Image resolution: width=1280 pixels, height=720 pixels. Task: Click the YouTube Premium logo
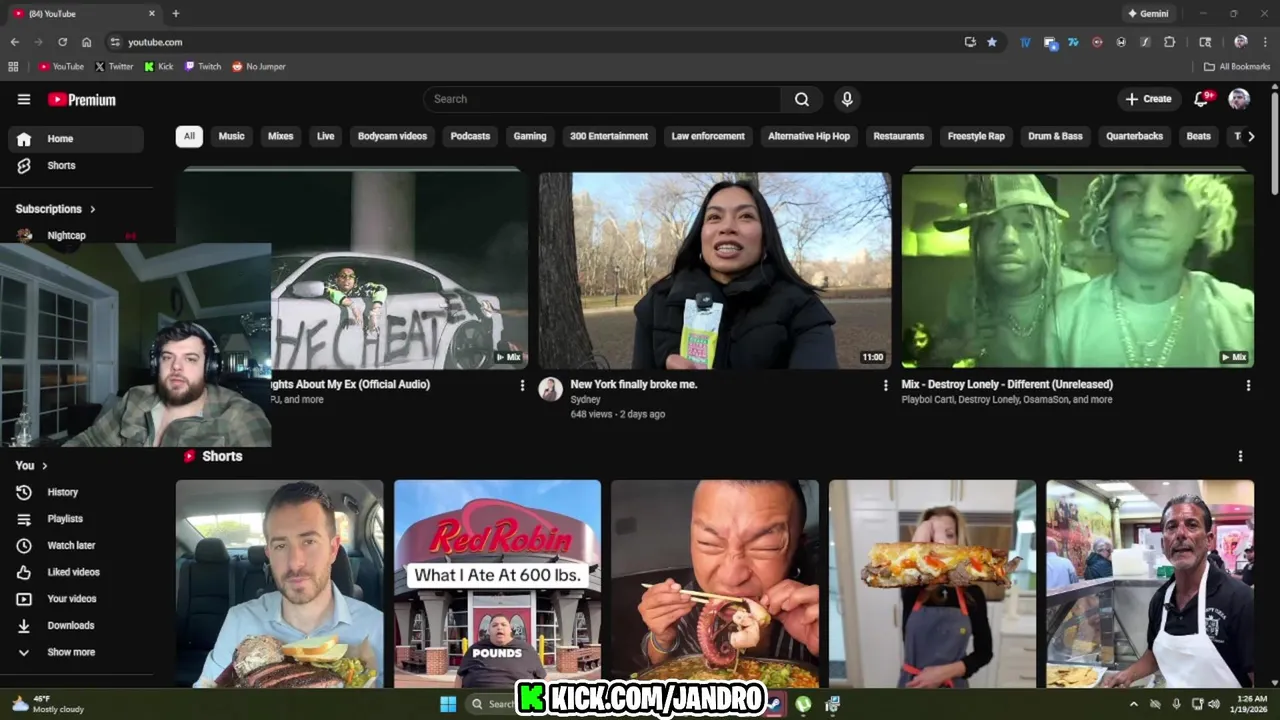[82, 100]
